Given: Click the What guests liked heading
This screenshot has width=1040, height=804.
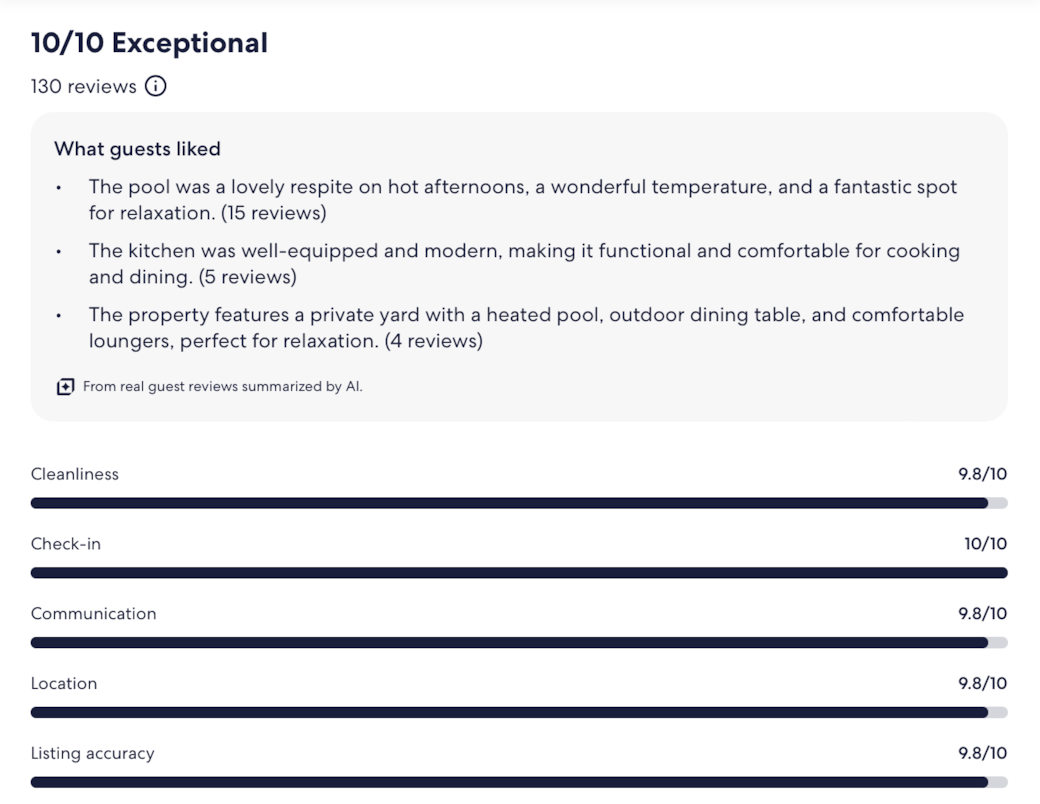Looking at the screenshot, I should point(137,149).
